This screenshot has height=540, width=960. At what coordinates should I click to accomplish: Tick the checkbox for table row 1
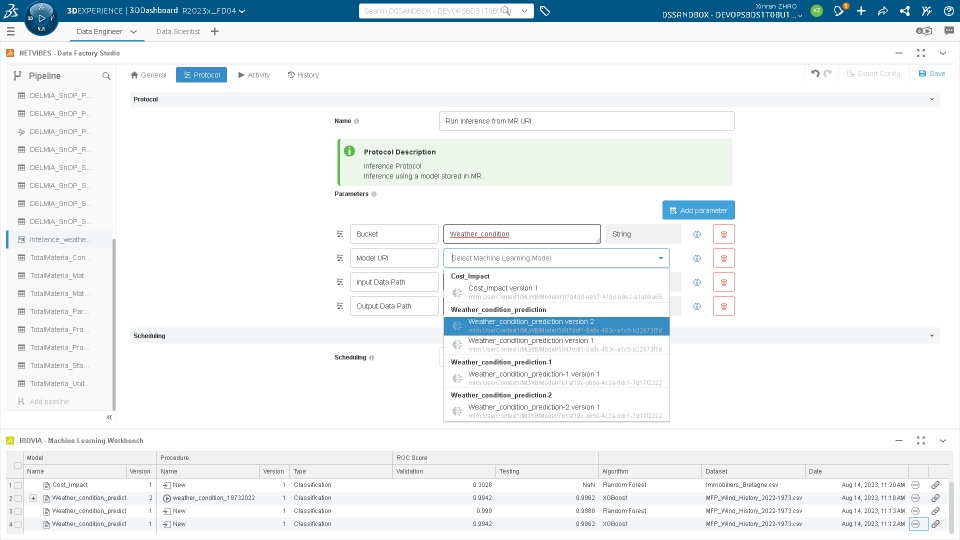tap(18, 485)
